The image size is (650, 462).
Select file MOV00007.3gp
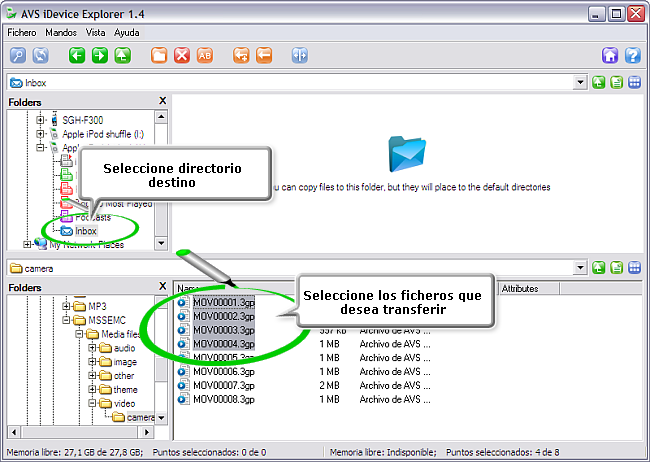pos(224,385)
